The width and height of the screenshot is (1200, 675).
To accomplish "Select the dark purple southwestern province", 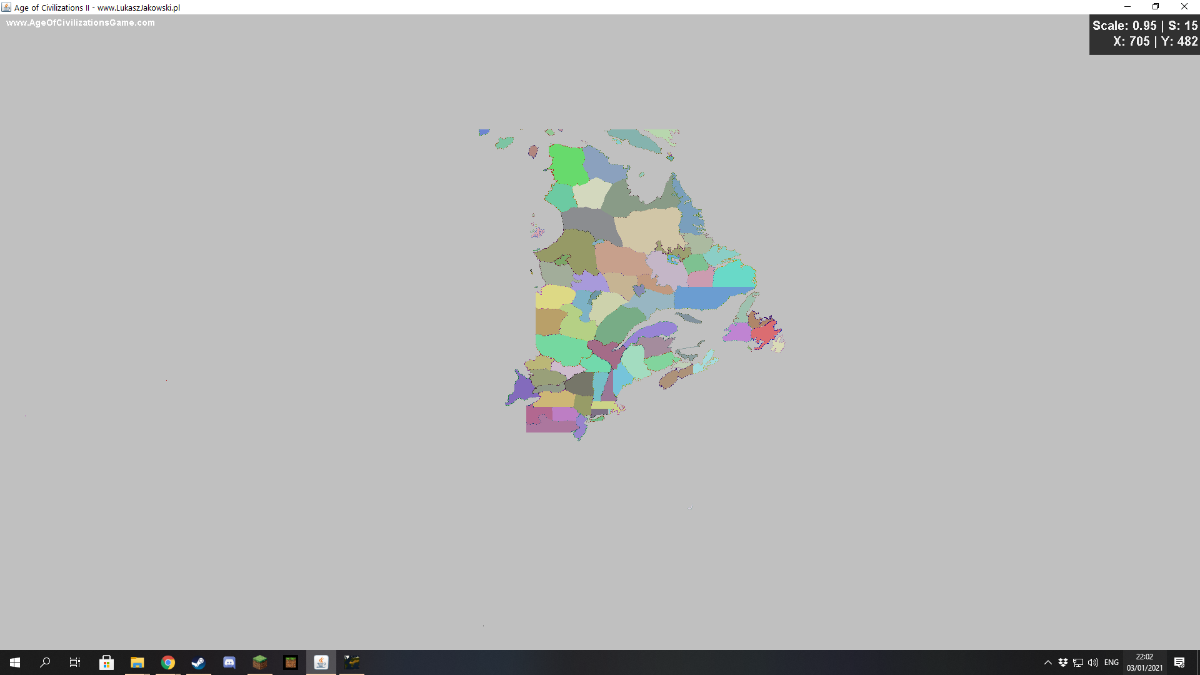I will coord(520,387).
